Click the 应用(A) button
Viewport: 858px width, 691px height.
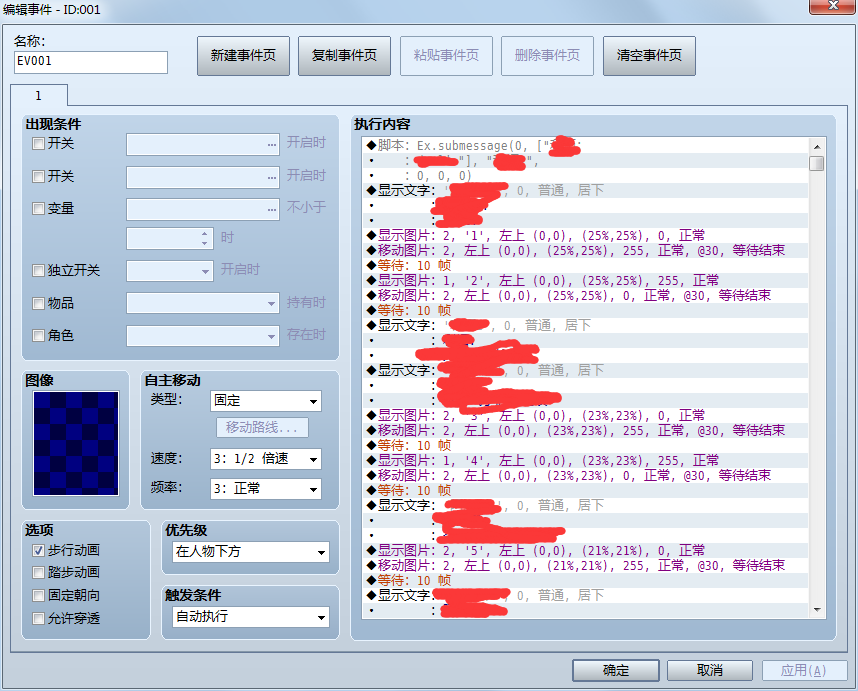point(803,670)
